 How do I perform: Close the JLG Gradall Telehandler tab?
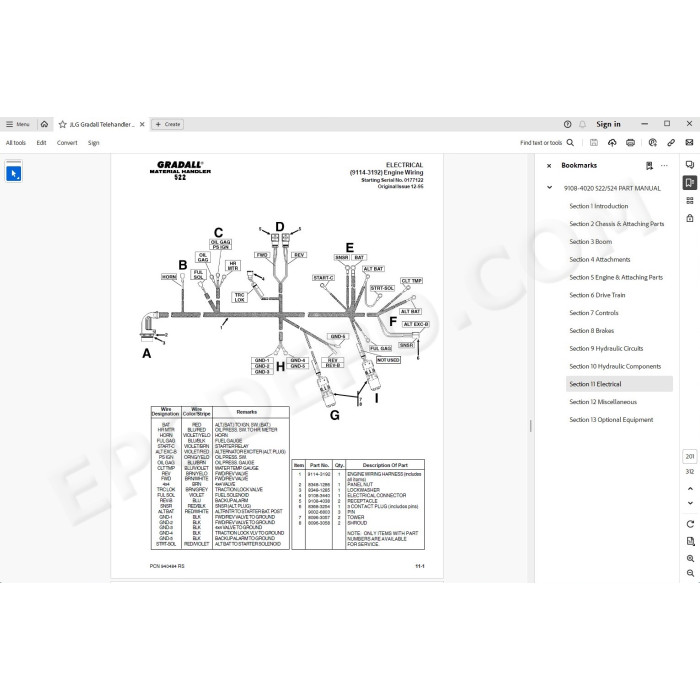click(x=142, y=125)
